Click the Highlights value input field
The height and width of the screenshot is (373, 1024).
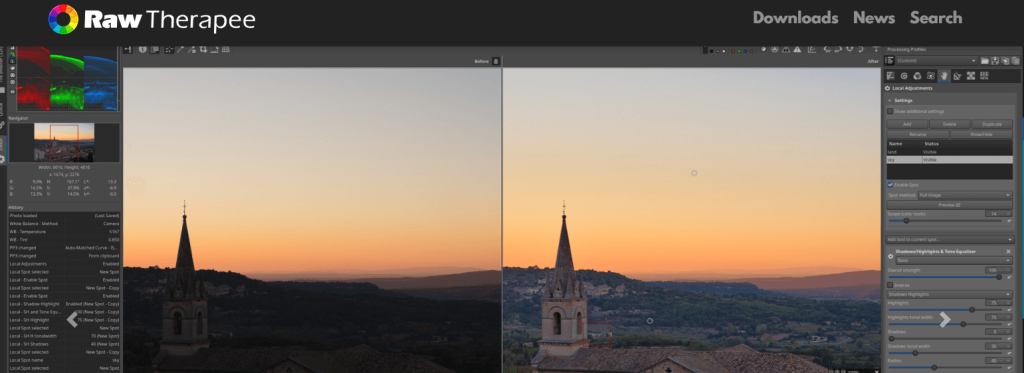click(x=999, y=303)
